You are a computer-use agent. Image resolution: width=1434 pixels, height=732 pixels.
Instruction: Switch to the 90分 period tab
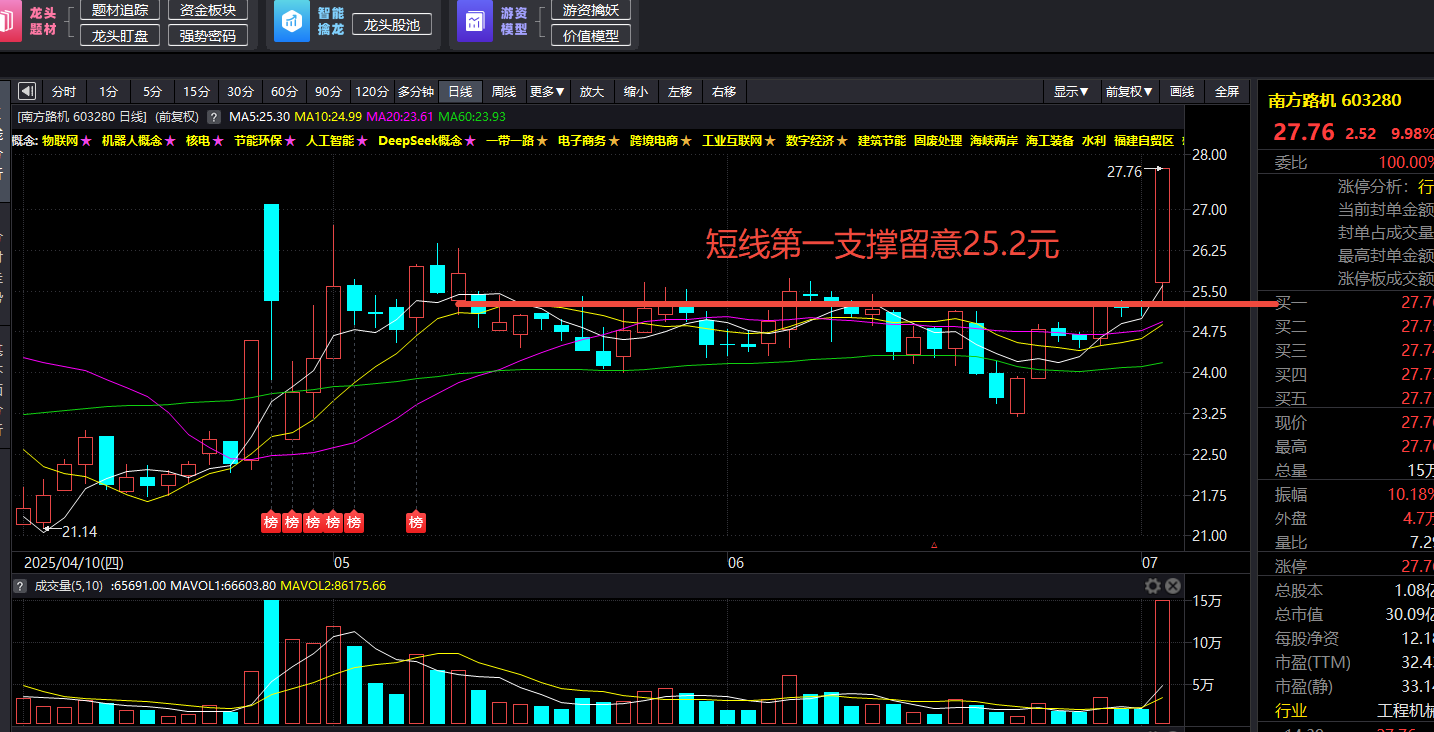pyautogui.click(x=328, y=92)
